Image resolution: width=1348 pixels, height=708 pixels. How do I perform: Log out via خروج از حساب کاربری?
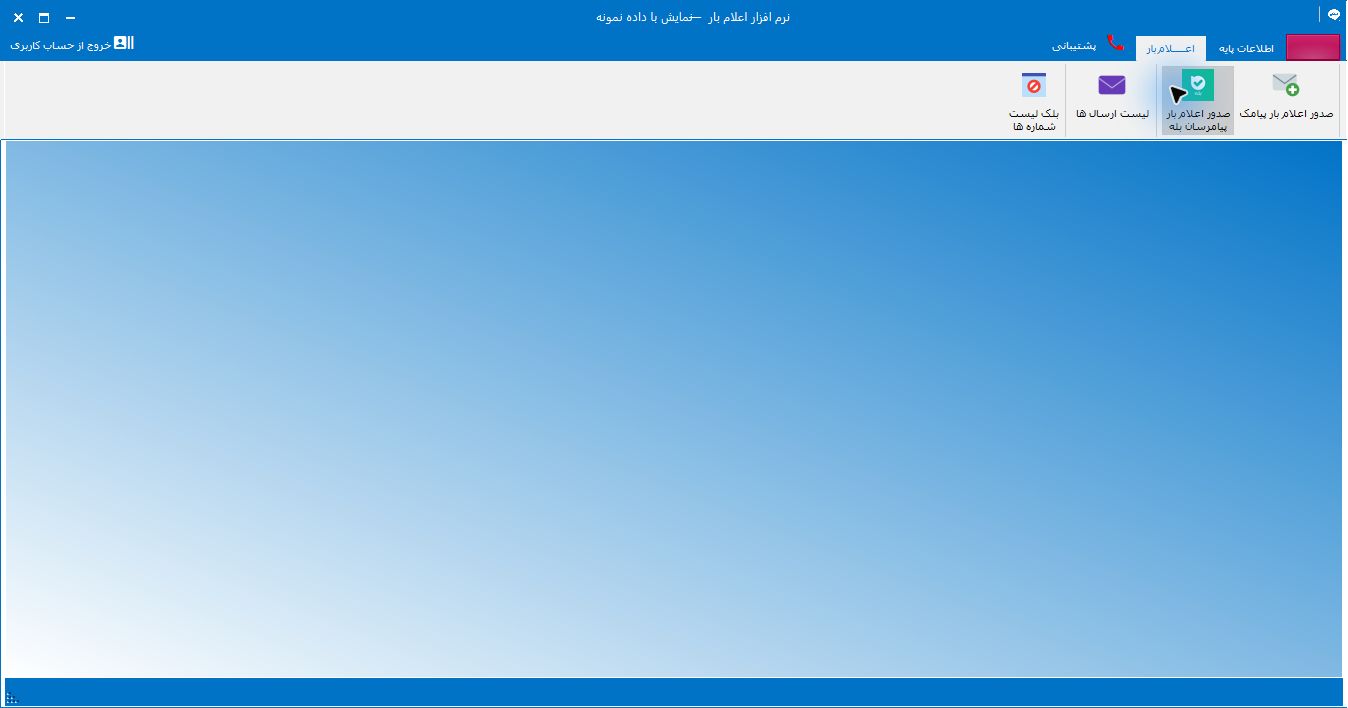point(60,46)
